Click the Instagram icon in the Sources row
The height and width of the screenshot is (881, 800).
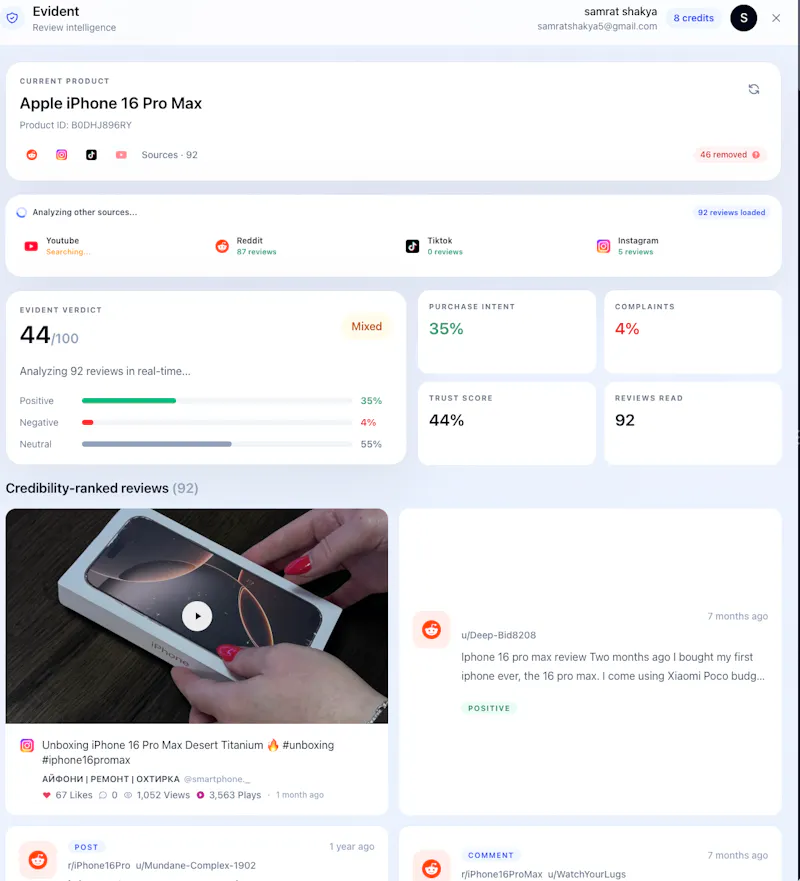point(62,155)
